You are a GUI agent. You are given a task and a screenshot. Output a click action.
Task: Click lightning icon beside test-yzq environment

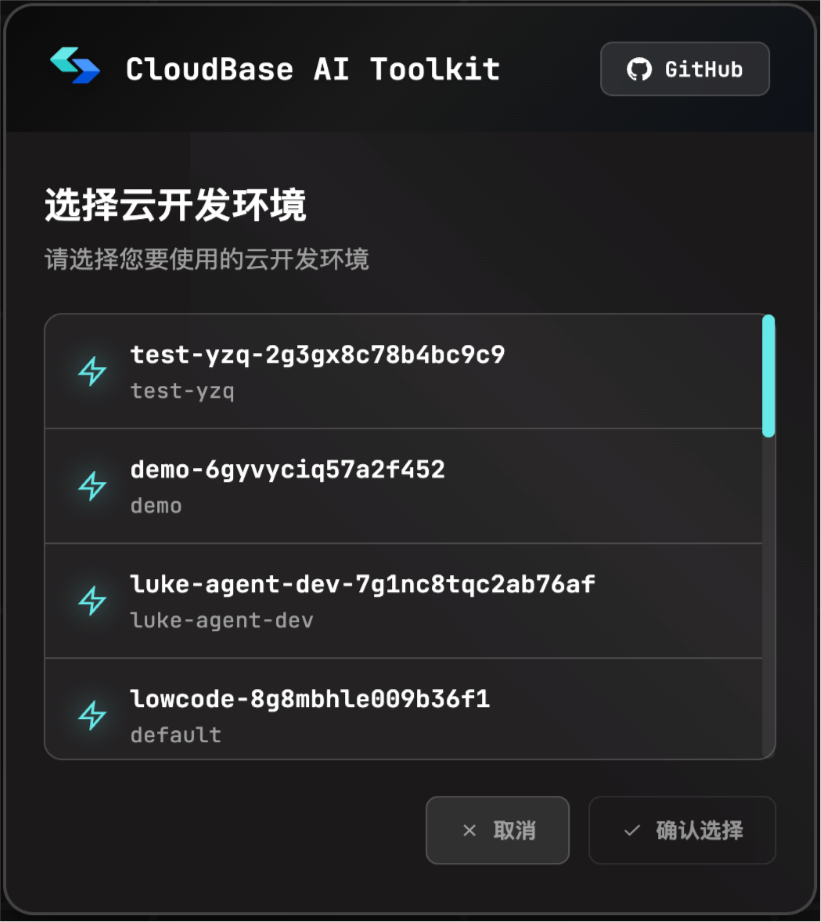tap(92, 371)
